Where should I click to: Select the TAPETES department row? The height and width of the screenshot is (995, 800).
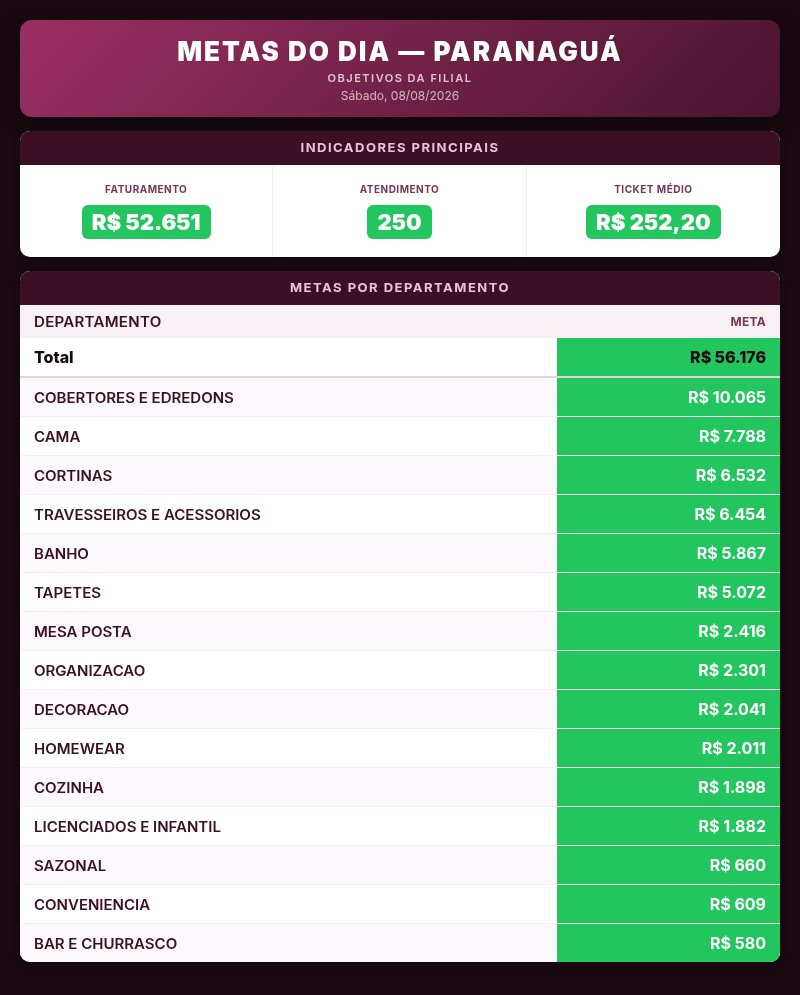point(400,593)
